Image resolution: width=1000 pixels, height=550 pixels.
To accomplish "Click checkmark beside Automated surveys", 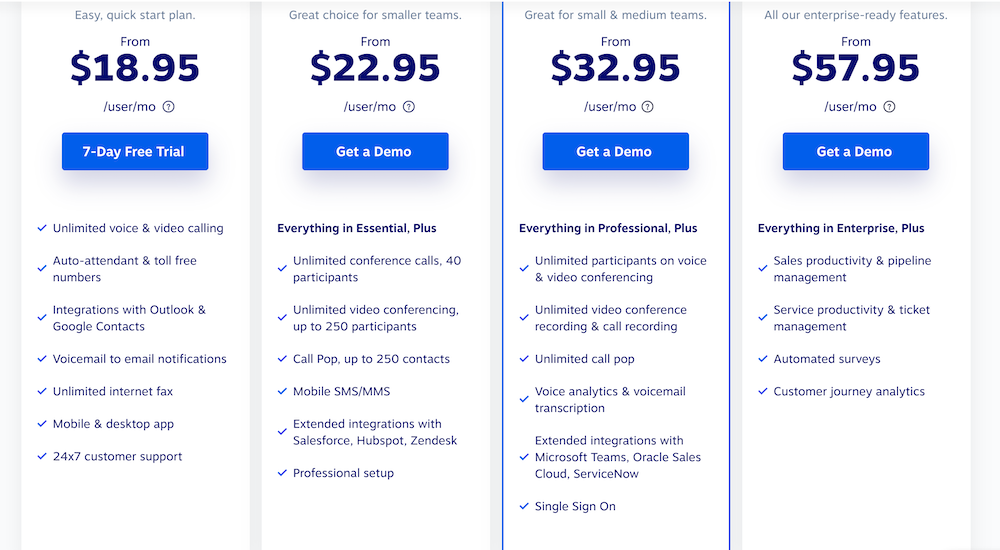I will tap(763, 359).
